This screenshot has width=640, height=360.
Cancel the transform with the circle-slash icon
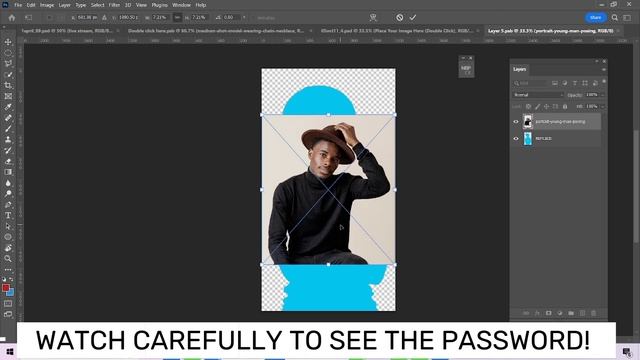pyautogui.click(x=400, y=18)
